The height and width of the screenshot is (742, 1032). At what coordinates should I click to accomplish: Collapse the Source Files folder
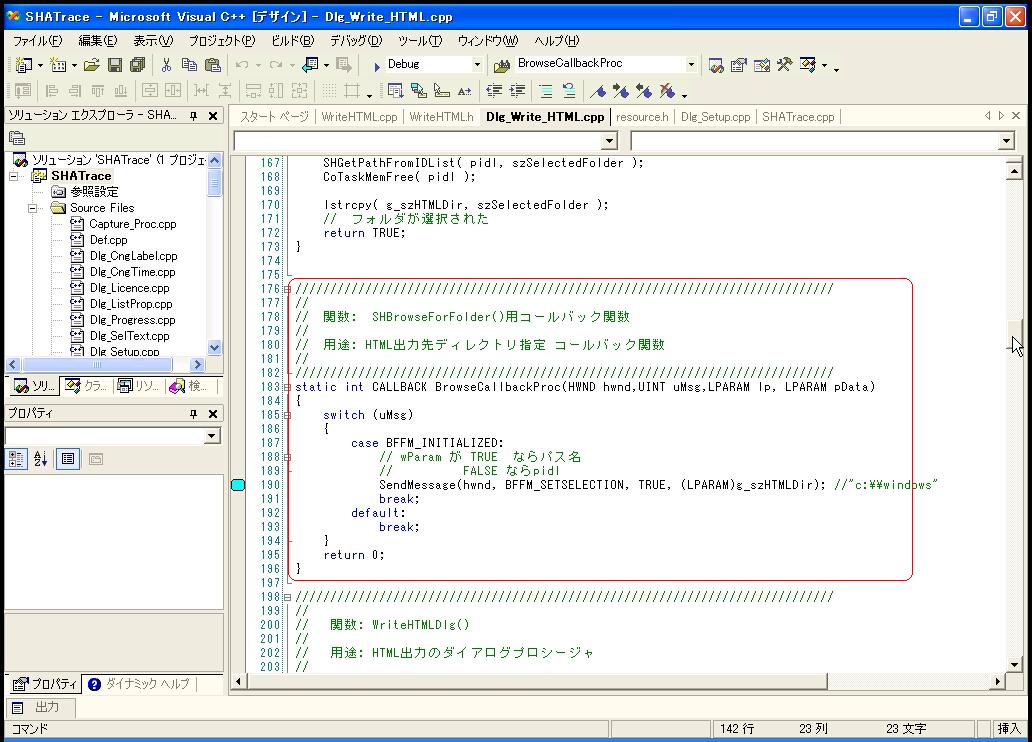tap(32, 208)
